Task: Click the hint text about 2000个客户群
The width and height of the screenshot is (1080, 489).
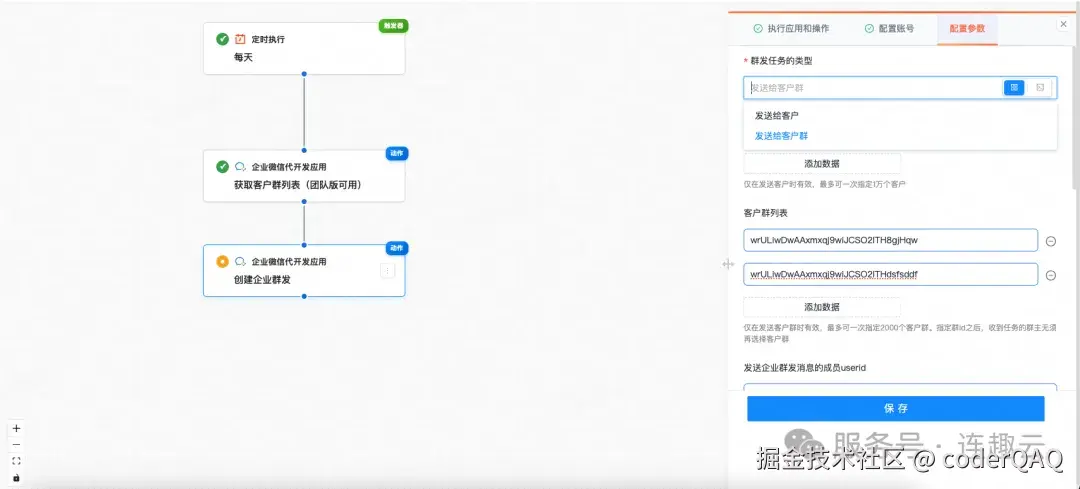Action: tap(900, 333)
